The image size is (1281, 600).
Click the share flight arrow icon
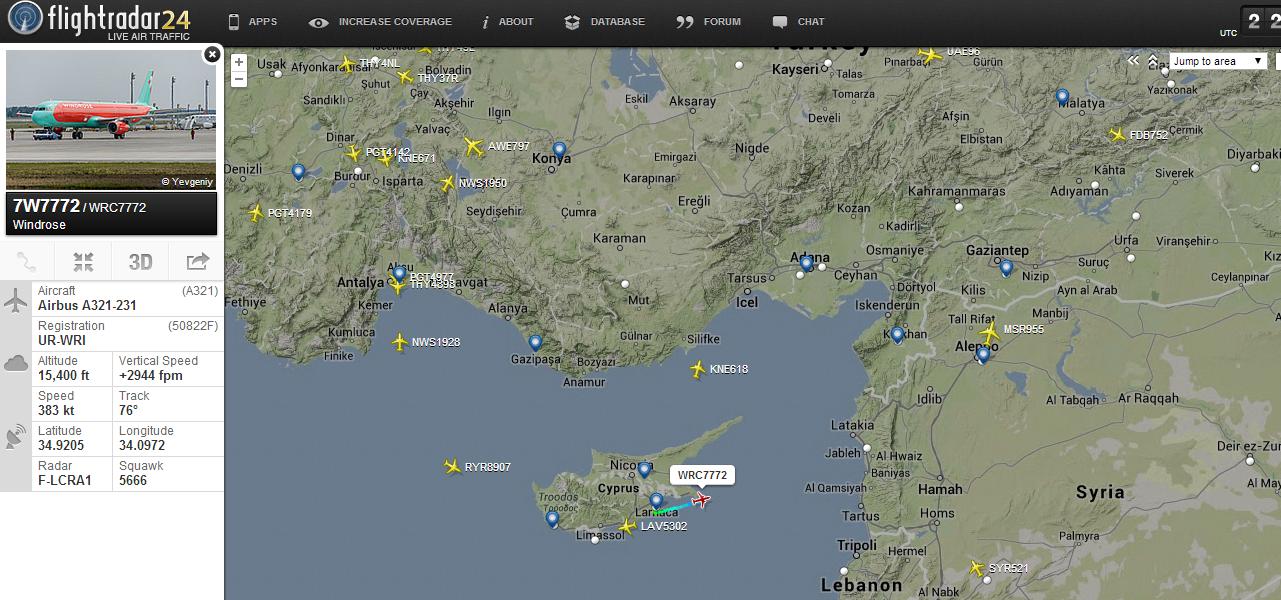pos(197,262)
